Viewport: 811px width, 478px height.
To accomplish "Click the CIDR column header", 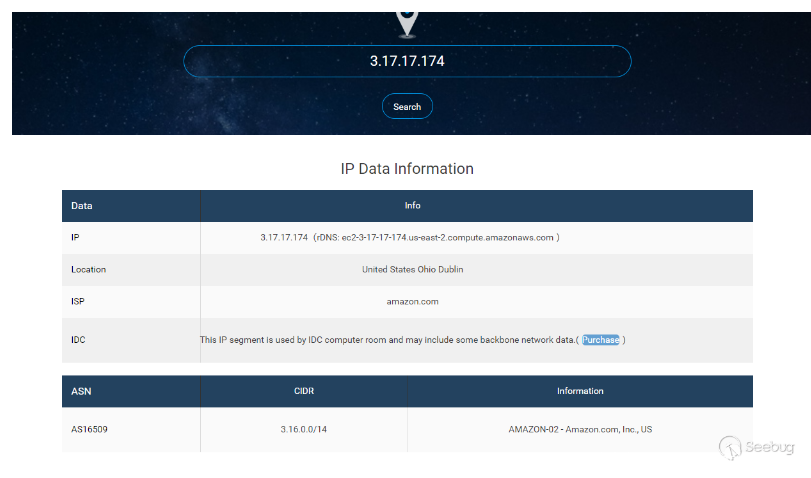I will [304, 391].
